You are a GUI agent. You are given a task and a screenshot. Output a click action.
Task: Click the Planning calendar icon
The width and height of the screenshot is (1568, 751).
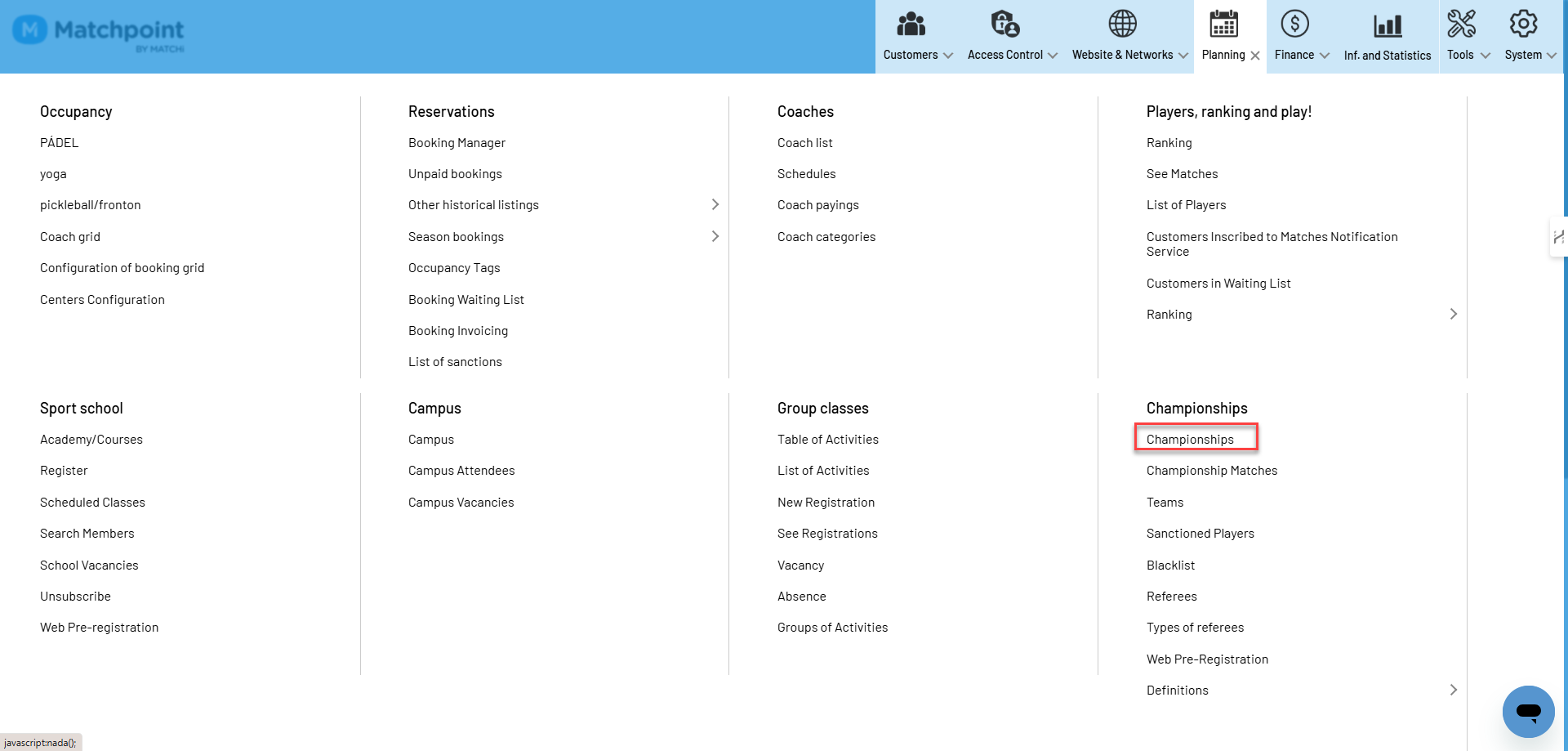[x=1223, y=24]
